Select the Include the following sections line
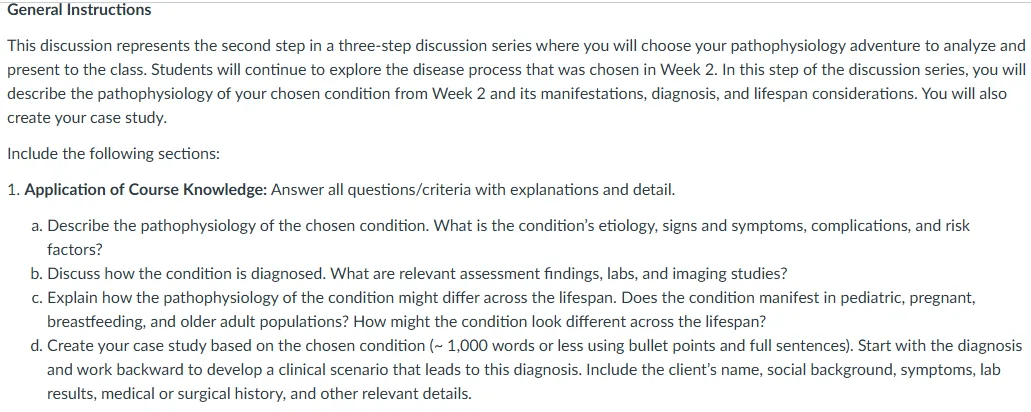Screen dimensions: 1031x412 pos(113,154)
